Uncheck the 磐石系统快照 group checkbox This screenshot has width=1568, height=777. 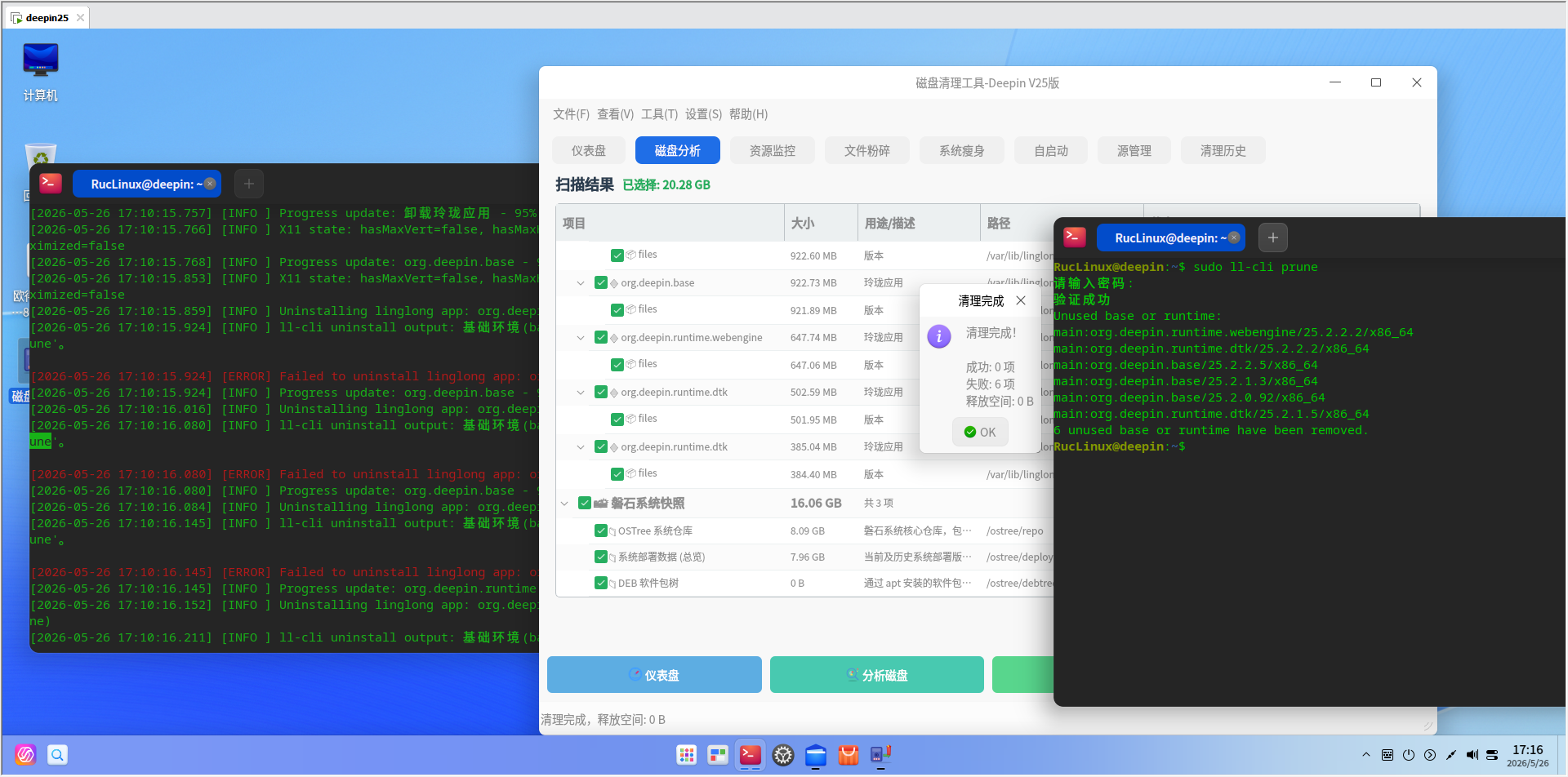tap(585, 503)
